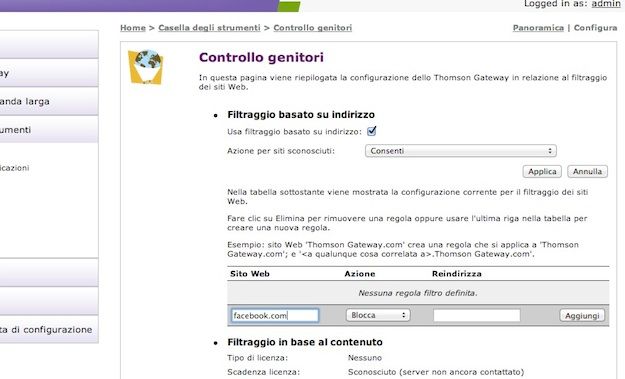Click the 'Filtraggio basato su indirizzo' heading
The width and height of the screenshot is (625, 379).
(x=301, y=115)
